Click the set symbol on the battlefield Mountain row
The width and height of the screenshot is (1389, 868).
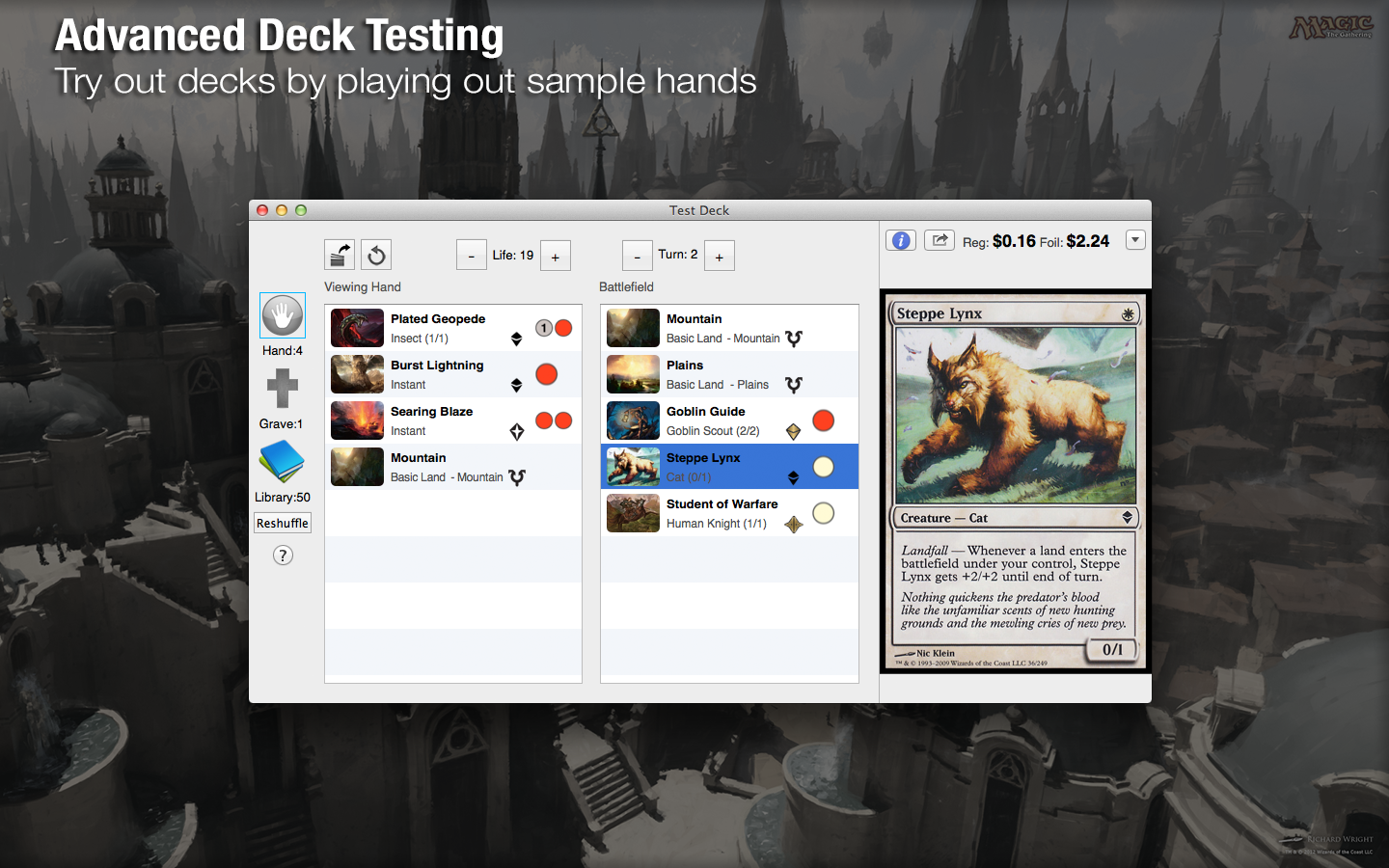[794, 339]
